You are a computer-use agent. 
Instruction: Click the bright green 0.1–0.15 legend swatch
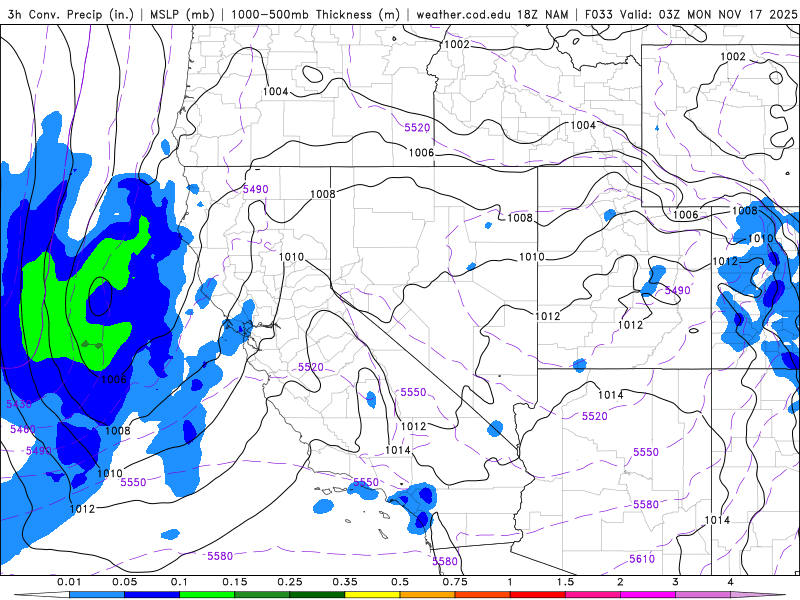pyautogui.click(x=207, y=595)
